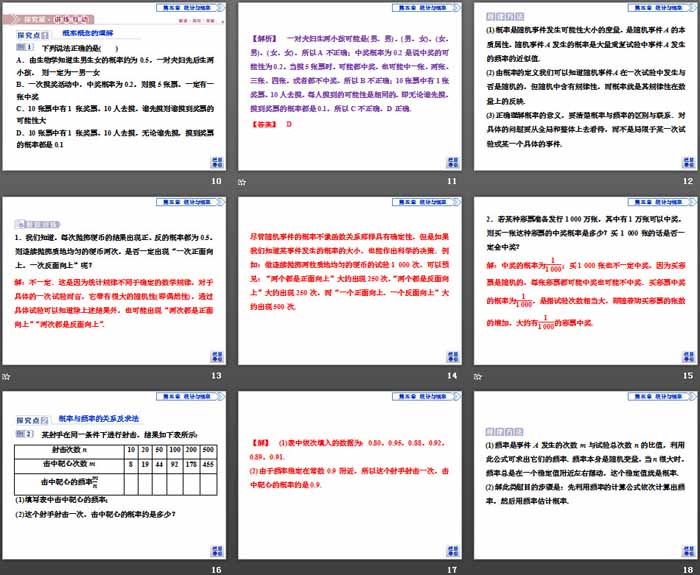Click slide number label 13
700x575 pixels.
pos(216,376)
